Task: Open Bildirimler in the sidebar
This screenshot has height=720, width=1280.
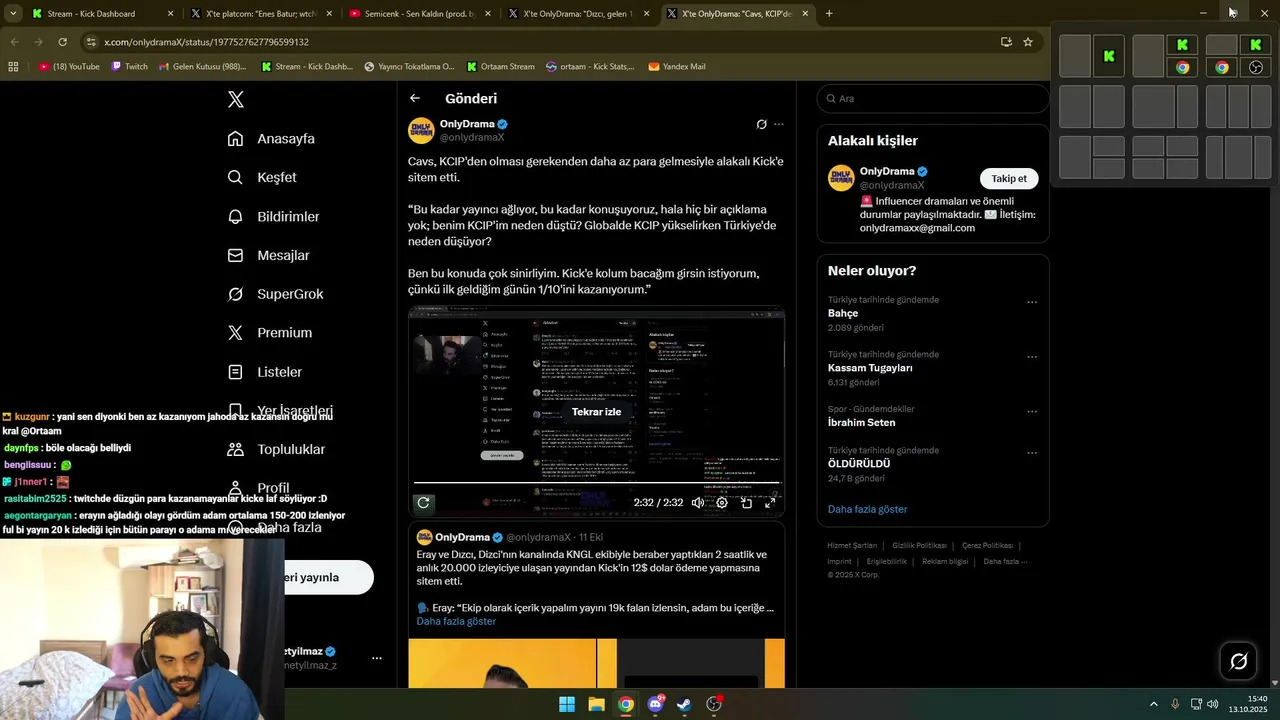Action: (x=273, y=216)
